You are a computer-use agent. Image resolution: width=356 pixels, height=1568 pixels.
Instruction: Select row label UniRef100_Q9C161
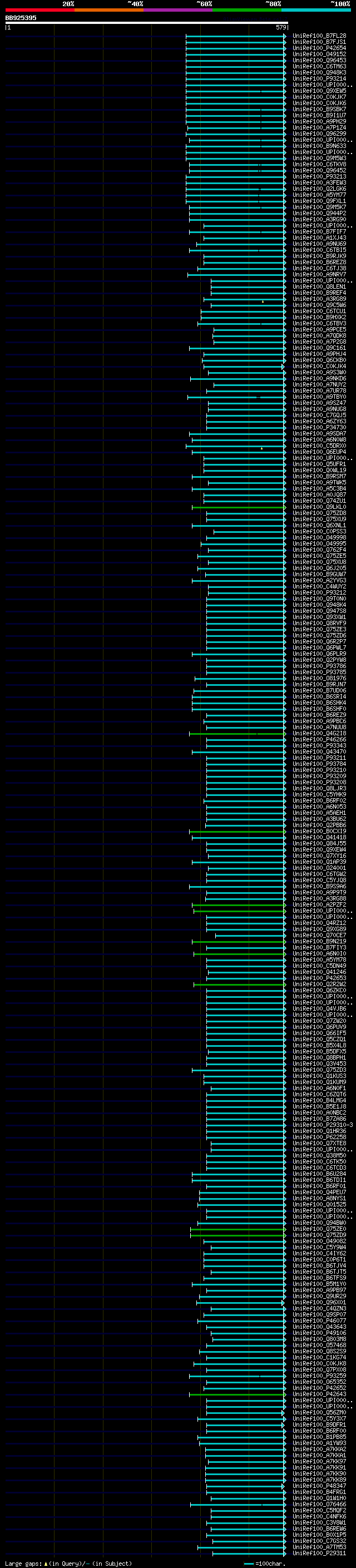click(x=319, y=348)
